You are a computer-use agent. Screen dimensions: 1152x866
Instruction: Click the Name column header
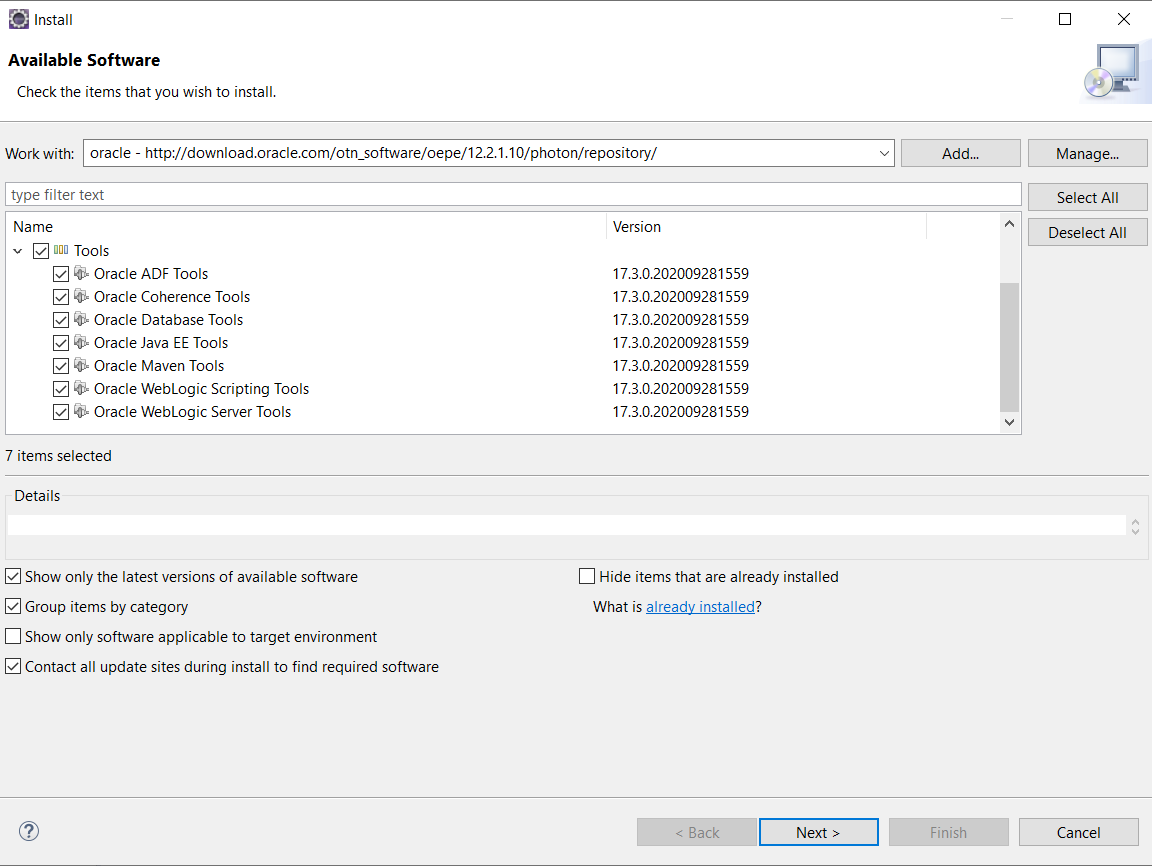(33, 227)
